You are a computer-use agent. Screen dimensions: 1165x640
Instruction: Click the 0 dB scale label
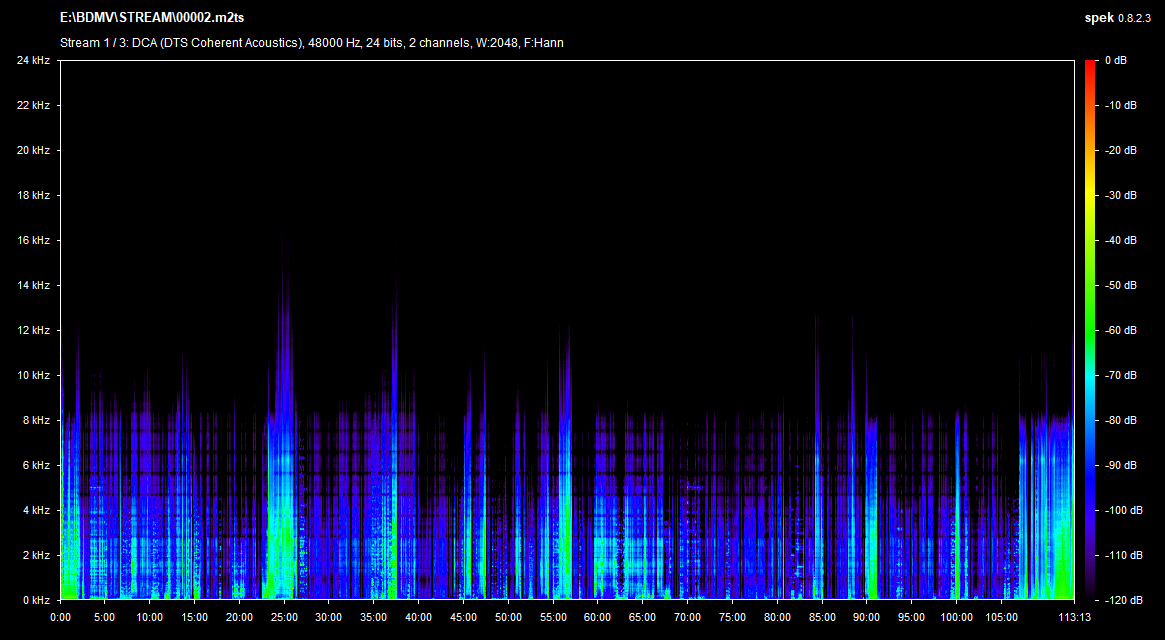pos(1116,61)
